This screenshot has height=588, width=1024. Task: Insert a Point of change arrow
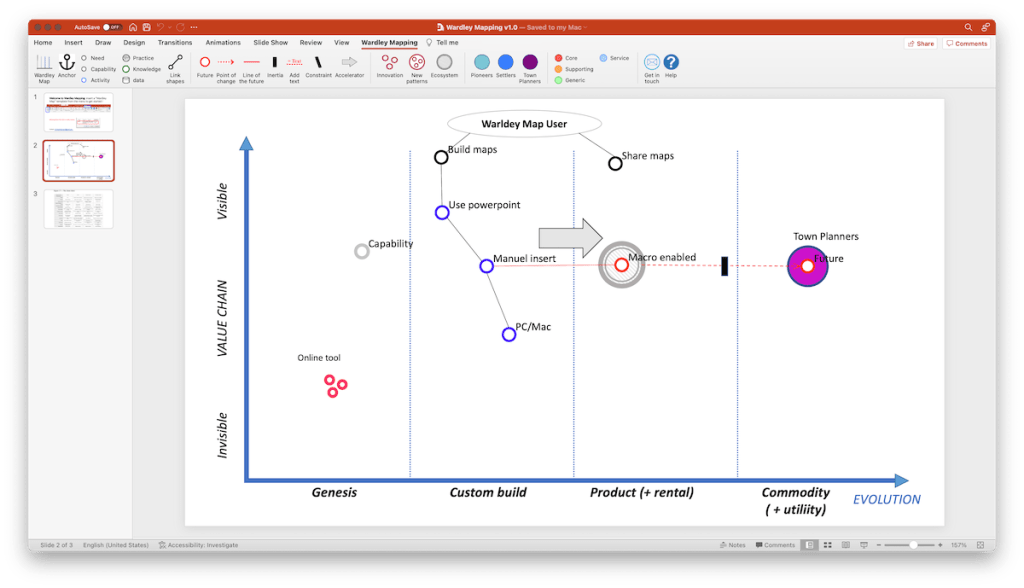click(225, 64)
